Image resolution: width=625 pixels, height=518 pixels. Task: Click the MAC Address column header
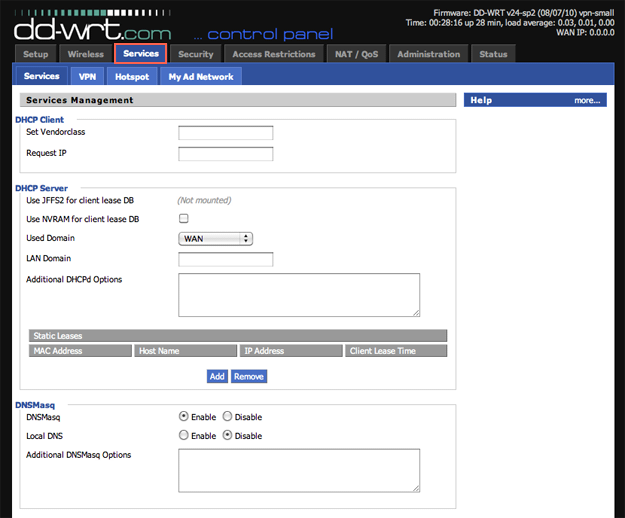pos(80,351)
